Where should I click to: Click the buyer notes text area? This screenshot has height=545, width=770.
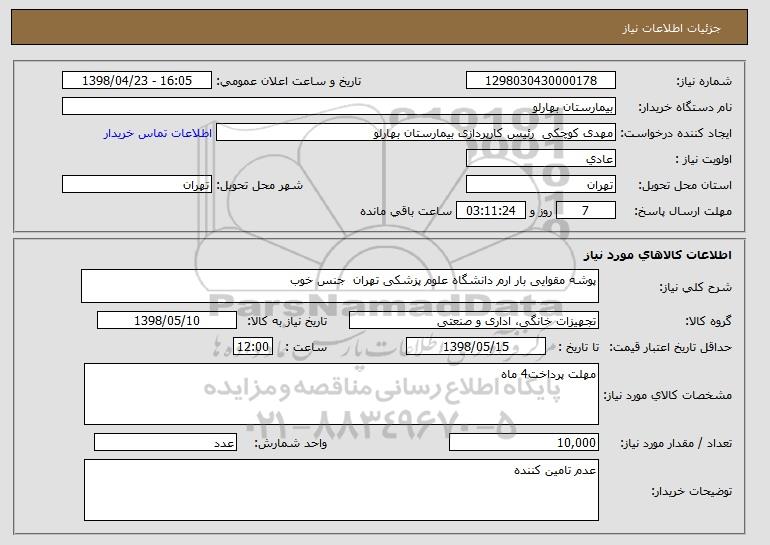[341, 490]
